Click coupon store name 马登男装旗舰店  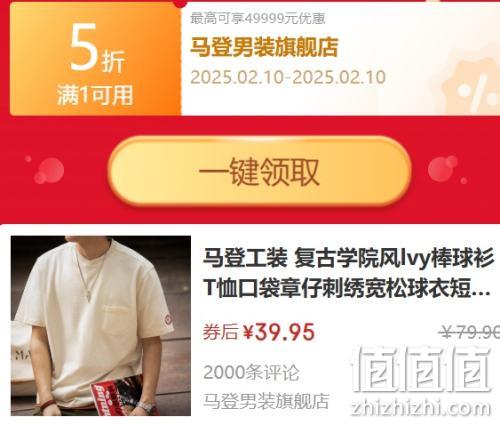click(264, 47)
